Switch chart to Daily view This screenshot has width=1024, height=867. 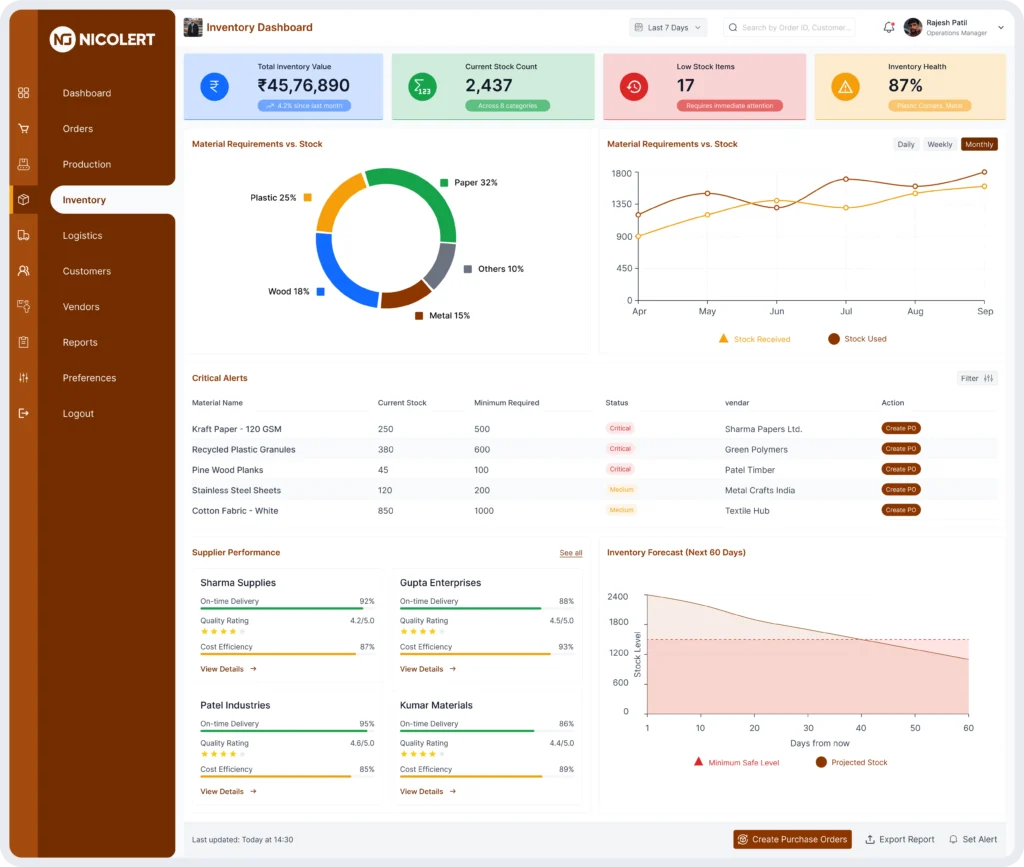click(x=906, y=144)
